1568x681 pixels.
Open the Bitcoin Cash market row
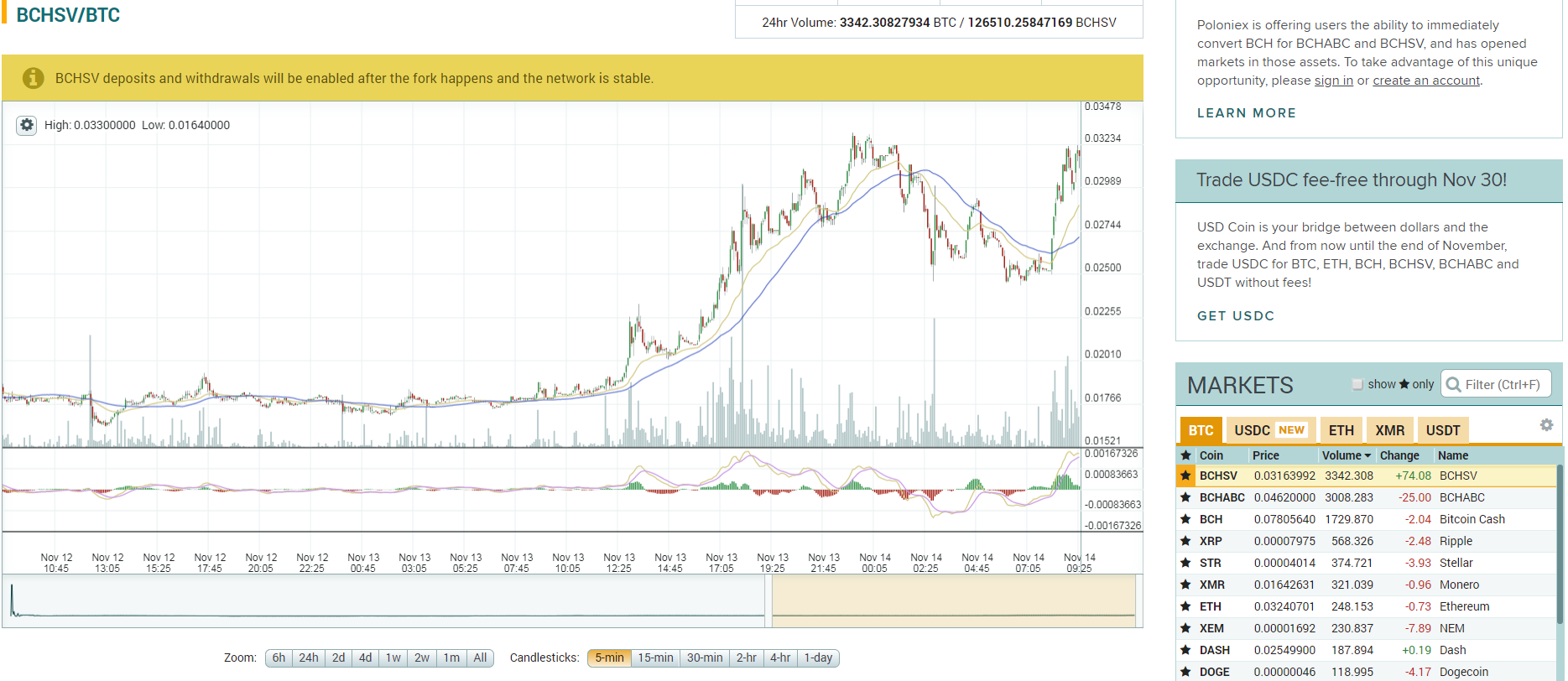1366,519
